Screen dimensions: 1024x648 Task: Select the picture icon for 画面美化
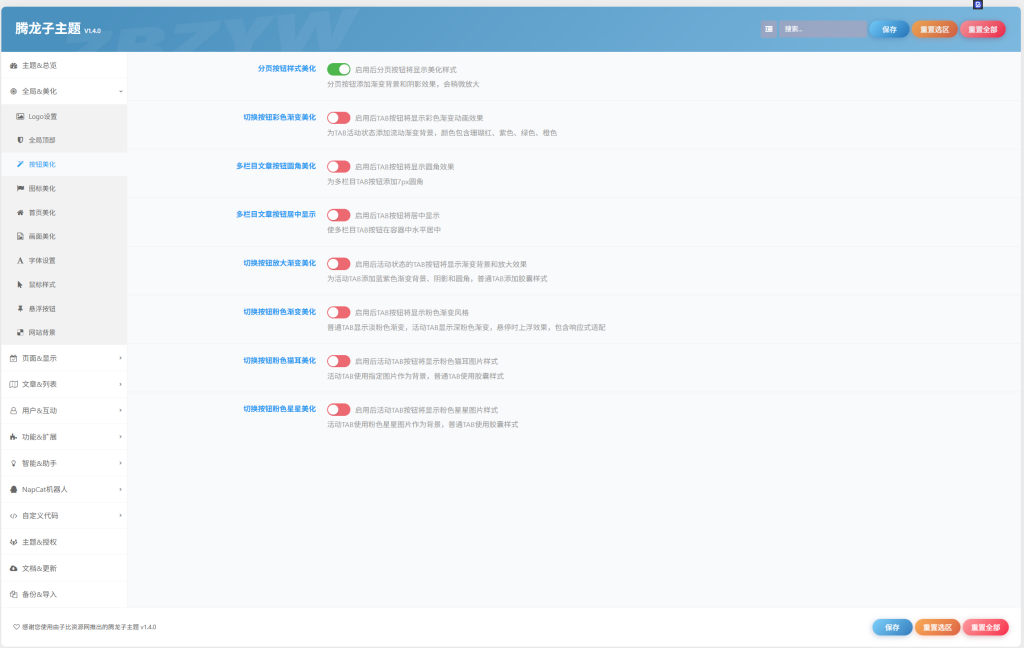coord(20,236)
